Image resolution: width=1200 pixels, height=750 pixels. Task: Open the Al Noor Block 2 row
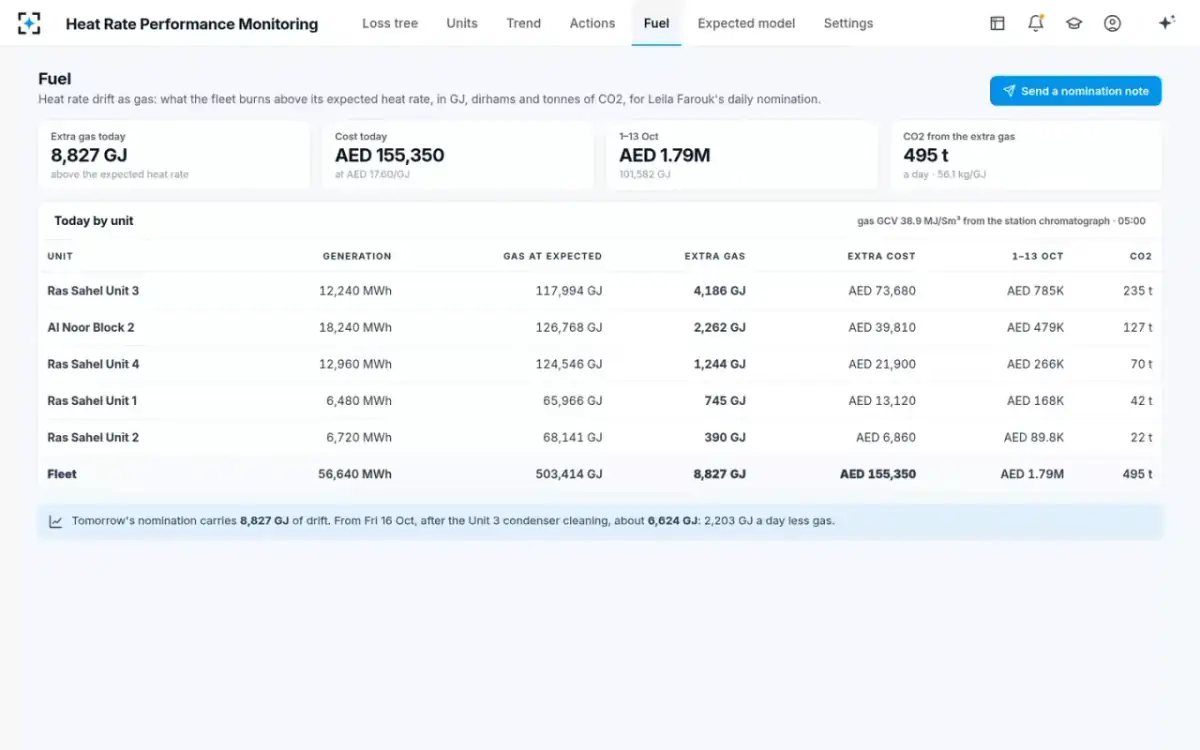click(600, 327)
